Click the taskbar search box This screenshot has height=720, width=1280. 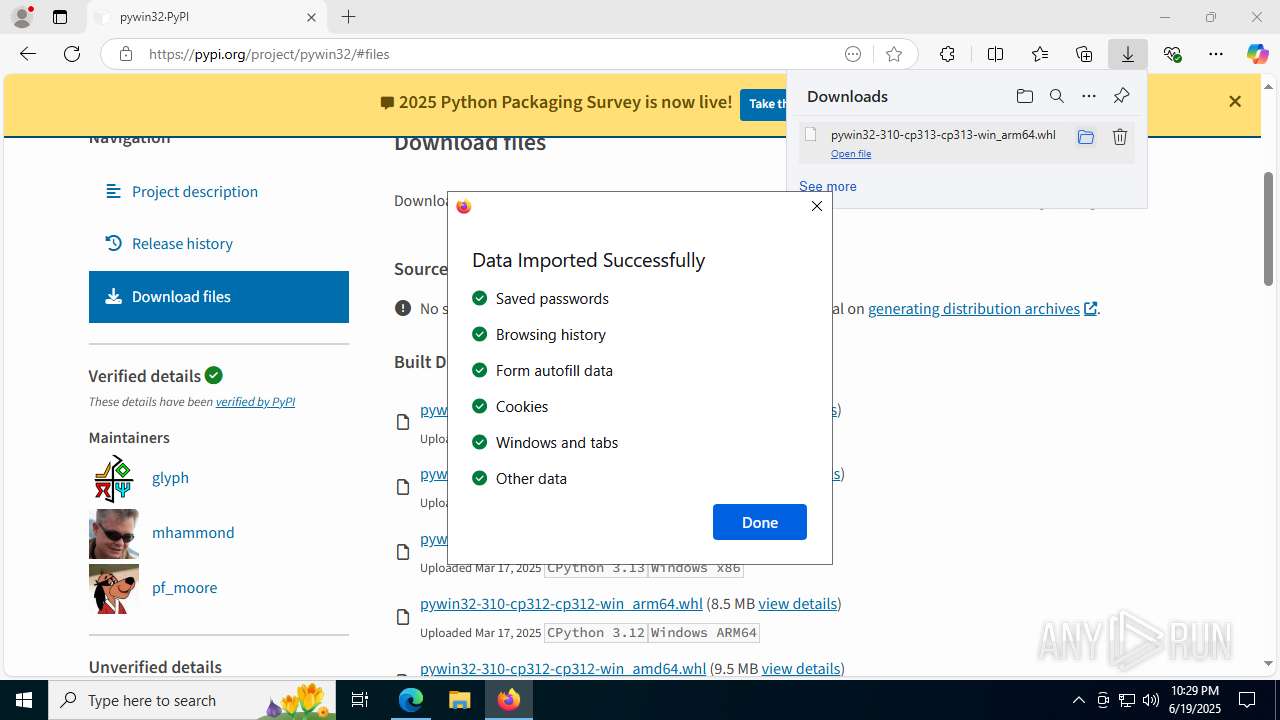point(192,700)
